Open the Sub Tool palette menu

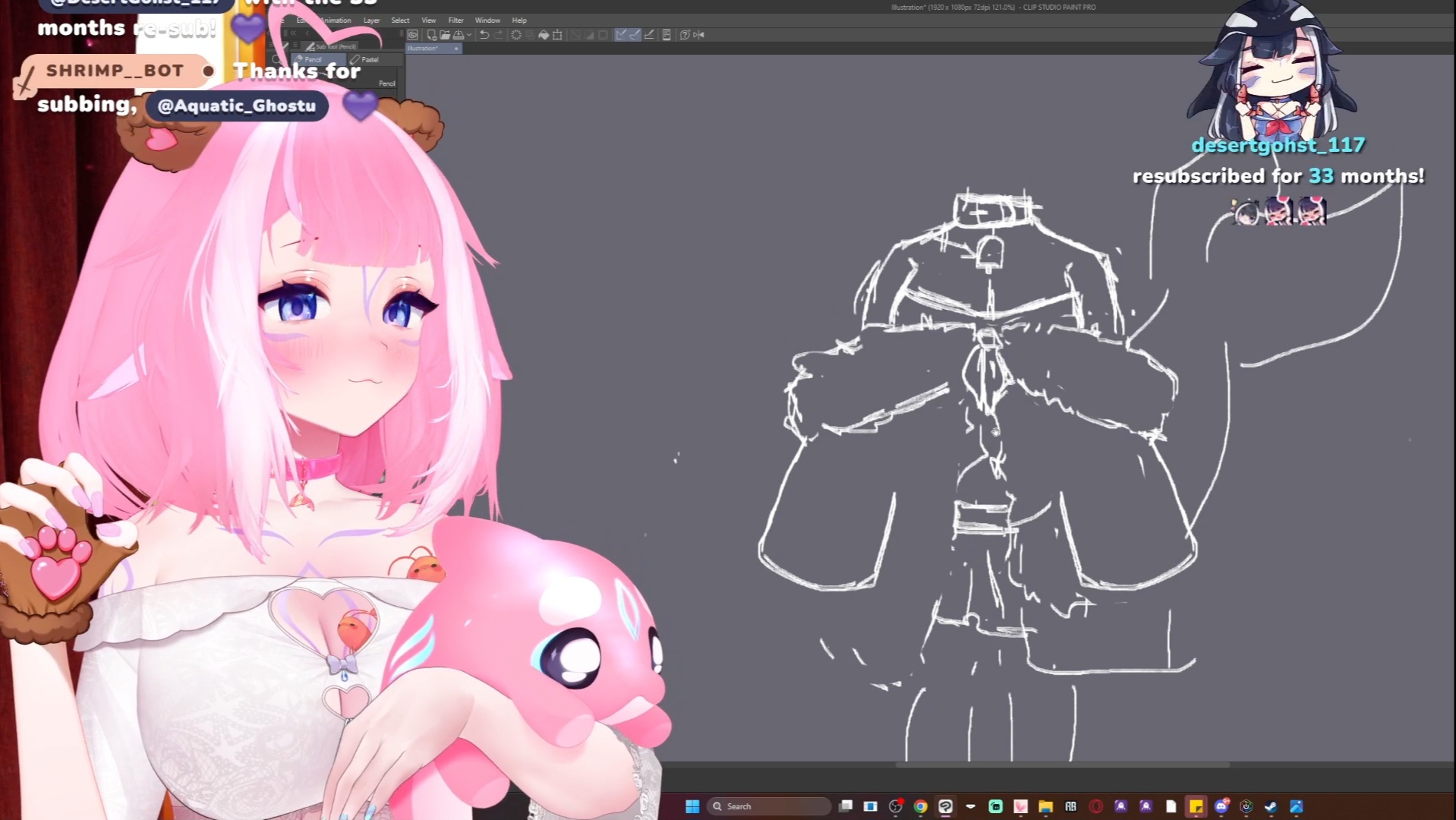pyautogui.click(x=296, y=46)
